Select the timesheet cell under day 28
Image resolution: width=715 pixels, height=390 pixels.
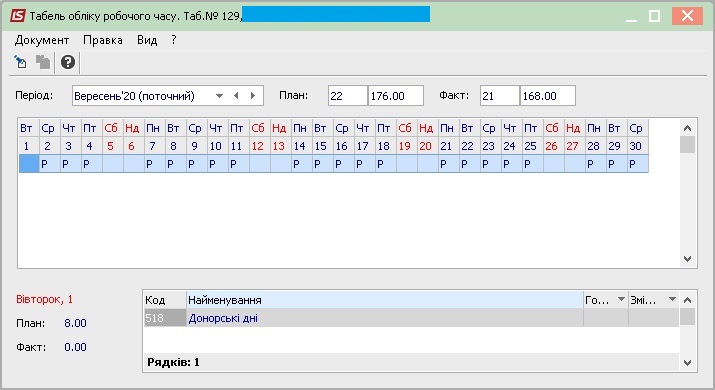click(x=596, y=164)
